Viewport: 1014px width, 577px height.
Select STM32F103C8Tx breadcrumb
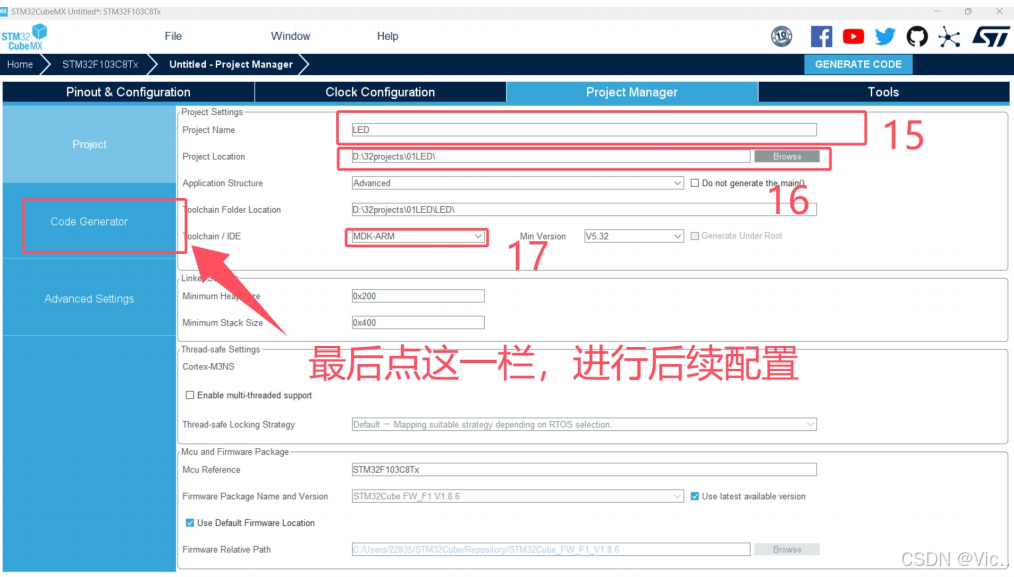point(100,64)
